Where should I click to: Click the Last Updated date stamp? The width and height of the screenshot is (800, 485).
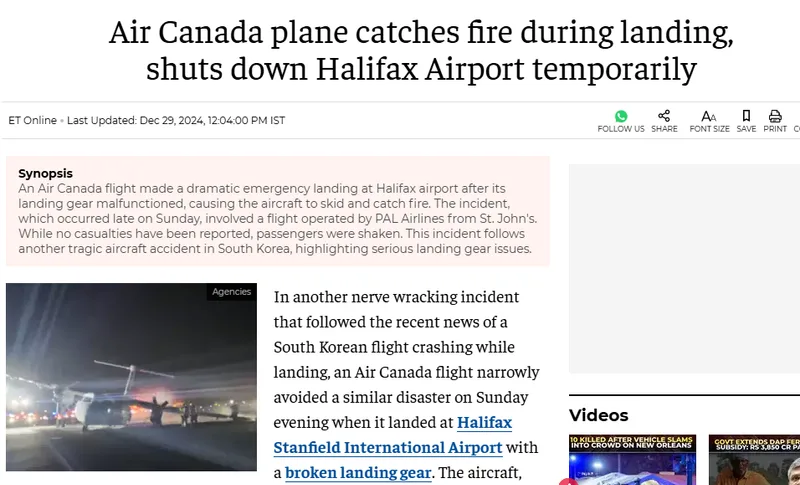(176, 120)
